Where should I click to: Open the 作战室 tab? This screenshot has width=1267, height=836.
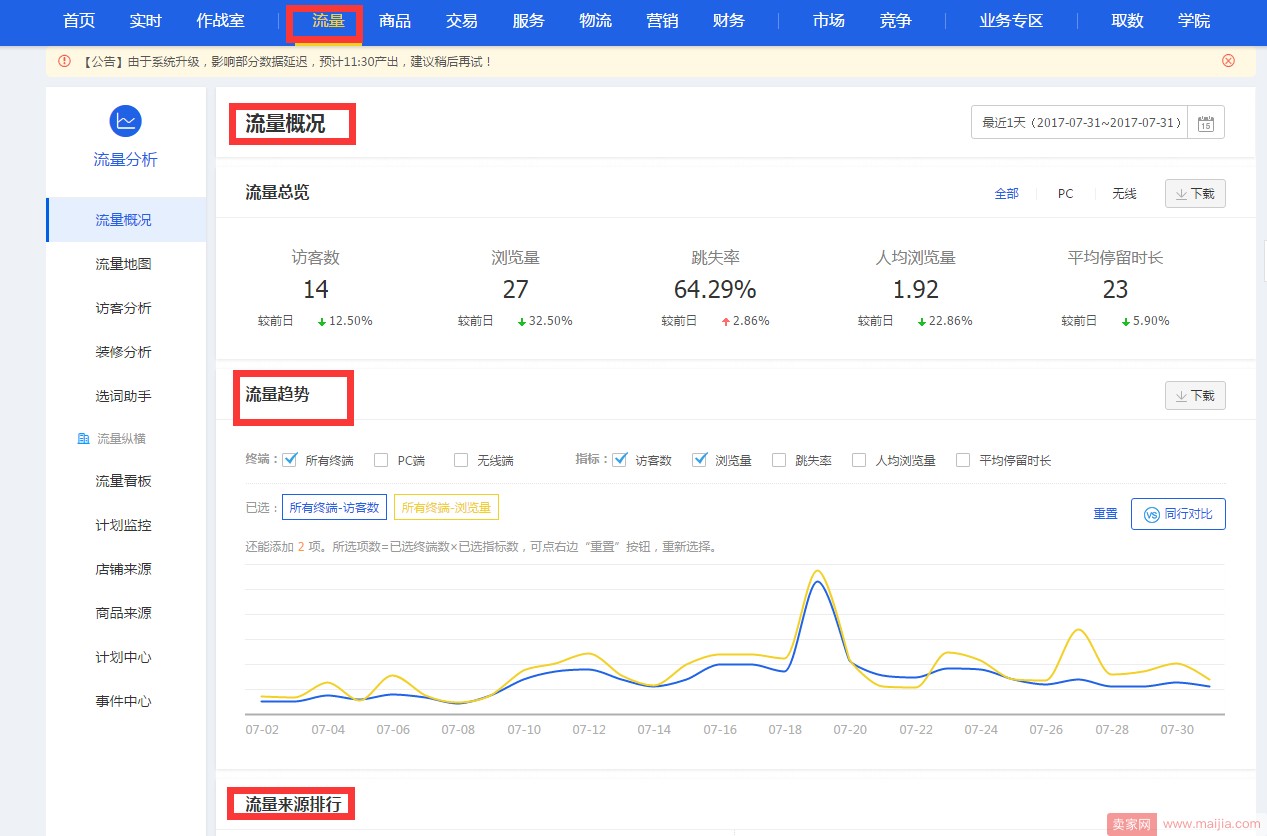(x=221, y=21)
